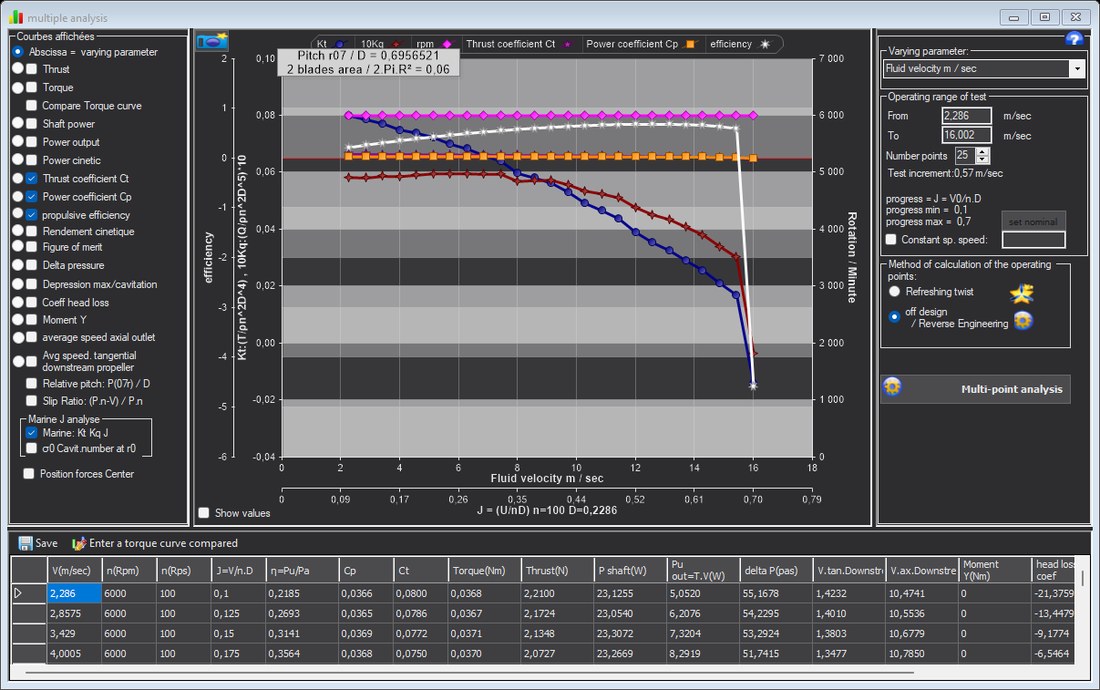This screenshot has width=1100, height=690.
Task: Click the Number points field
Action: click(x=965, y=156)
